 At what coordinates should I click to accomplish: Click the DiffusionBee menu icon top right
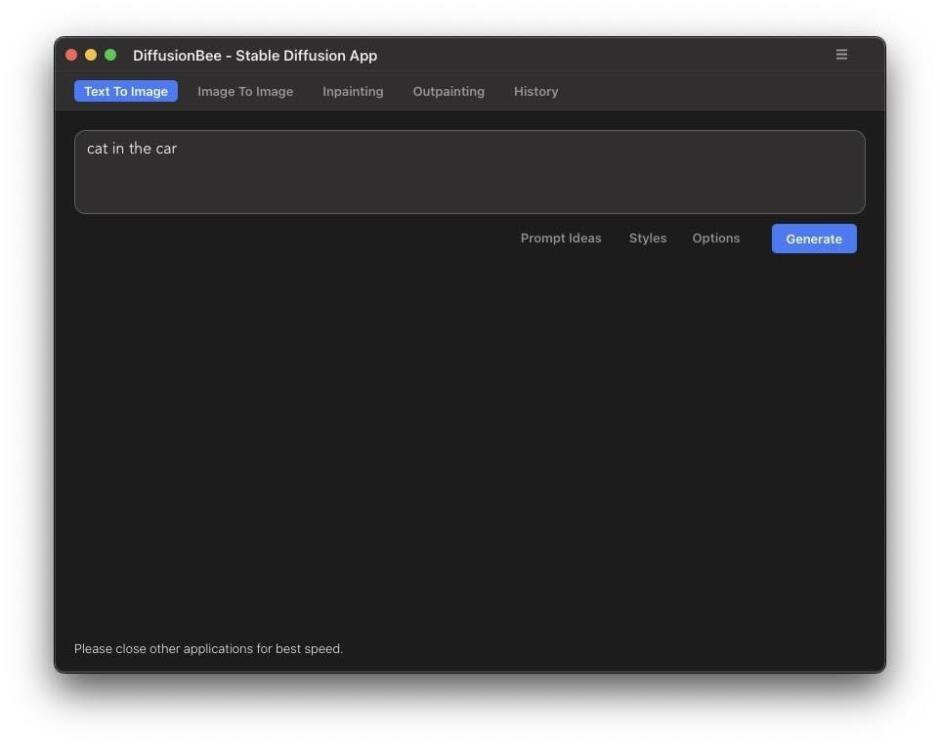click(x=841, y=55)
